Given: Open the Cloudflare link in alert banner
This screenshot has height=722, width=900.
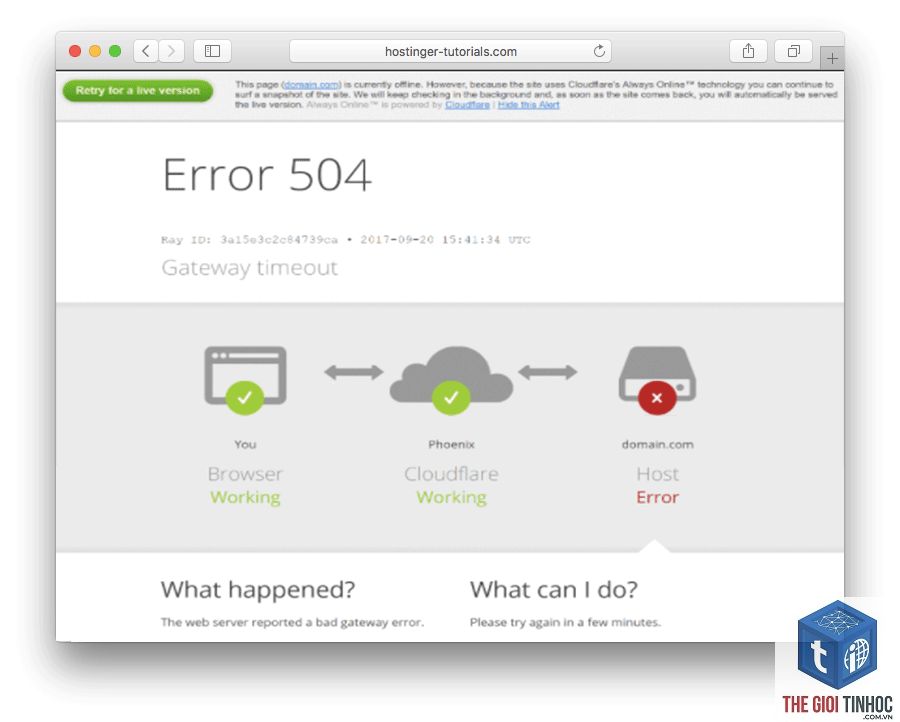Looking at the screenshot, I should [x=467, y=104].
